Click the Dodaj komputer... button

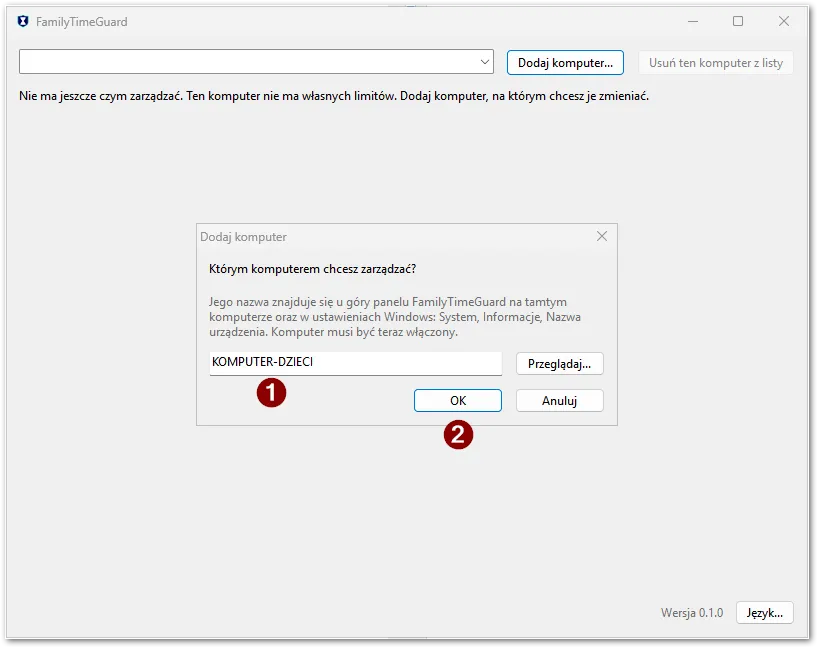pos(565,63)
